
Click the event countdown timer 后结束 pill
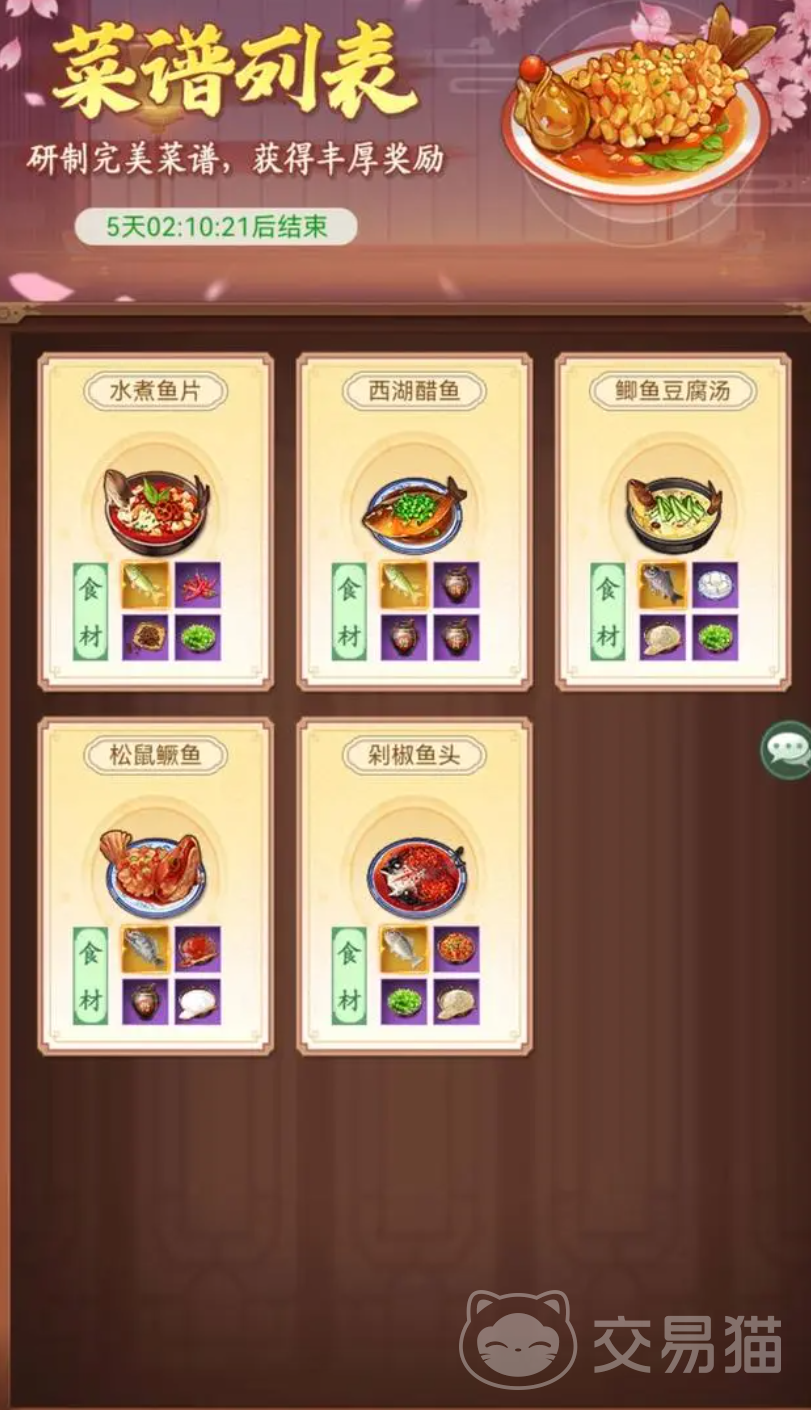tap(216, 226)
